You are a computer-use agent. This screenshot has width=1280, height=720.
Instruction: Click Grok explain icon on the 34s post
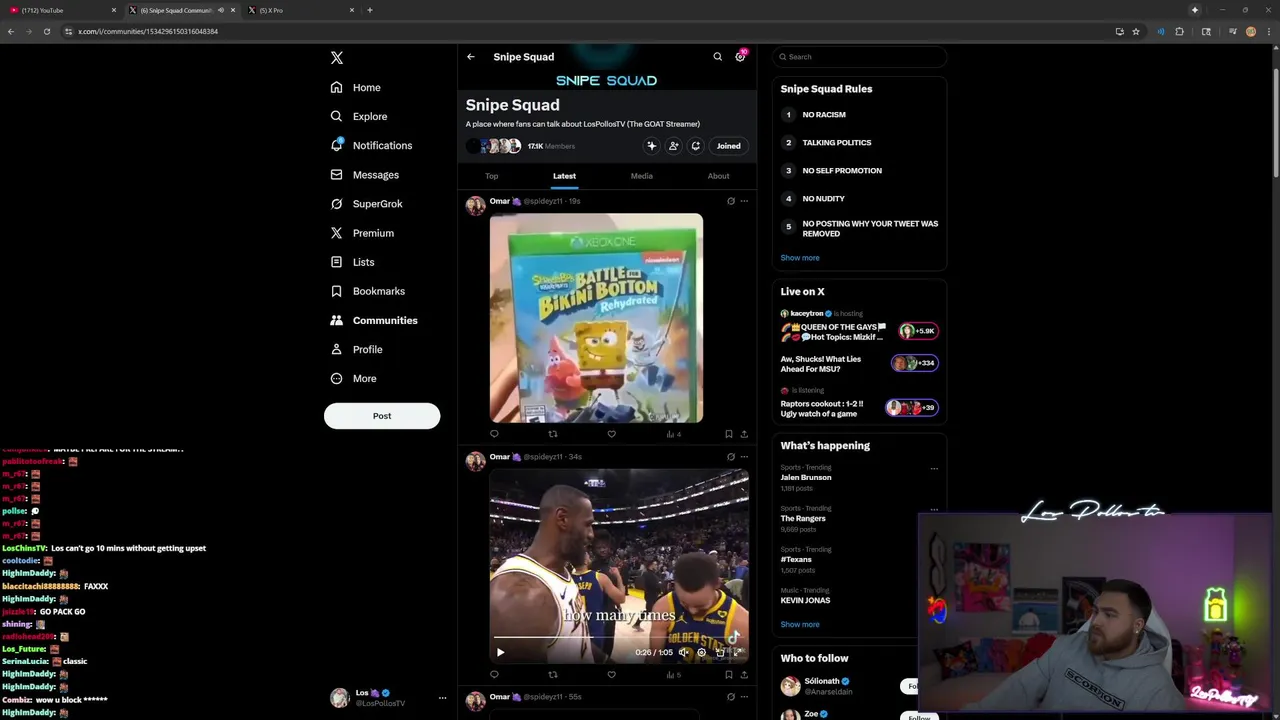(731, 457)
